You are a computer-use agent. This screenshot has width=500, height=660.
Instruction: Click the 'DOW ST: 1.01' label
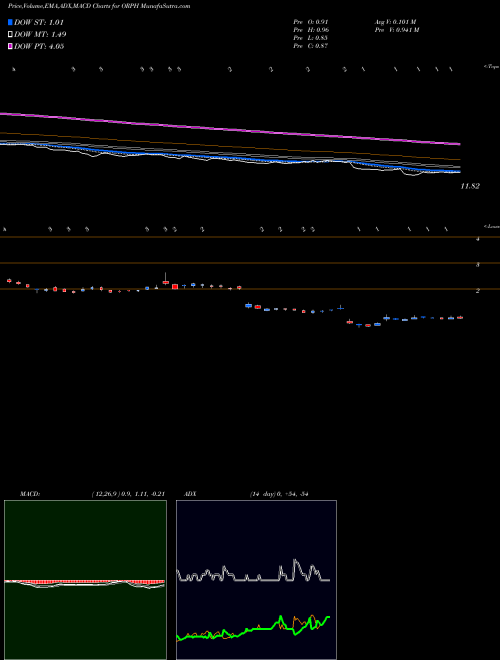39,22
